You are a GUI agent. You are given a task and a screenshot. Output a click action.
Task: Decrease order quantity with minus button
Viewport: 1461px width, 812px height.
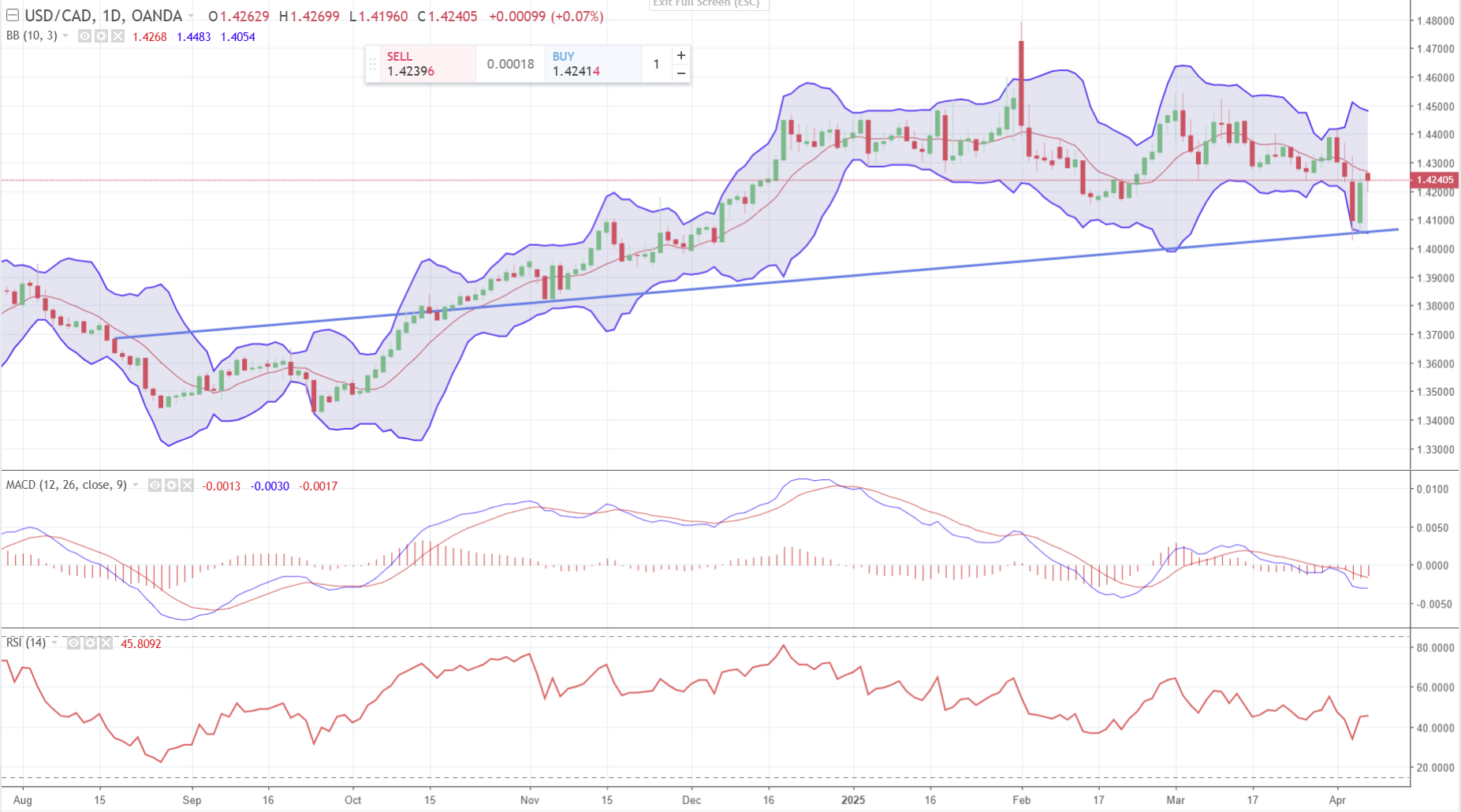(681, 73)
